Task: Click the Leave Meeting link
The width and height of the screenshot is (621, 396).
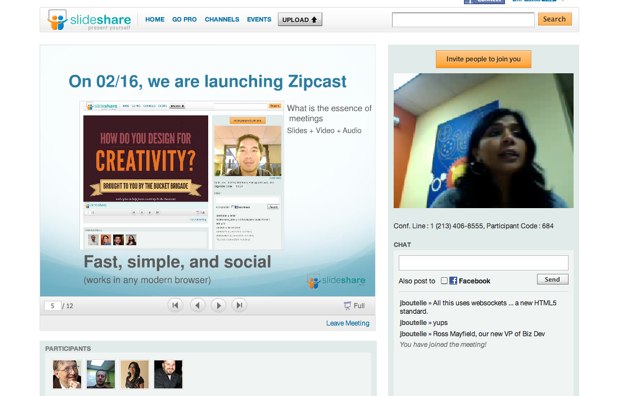Action: [348, 323]
